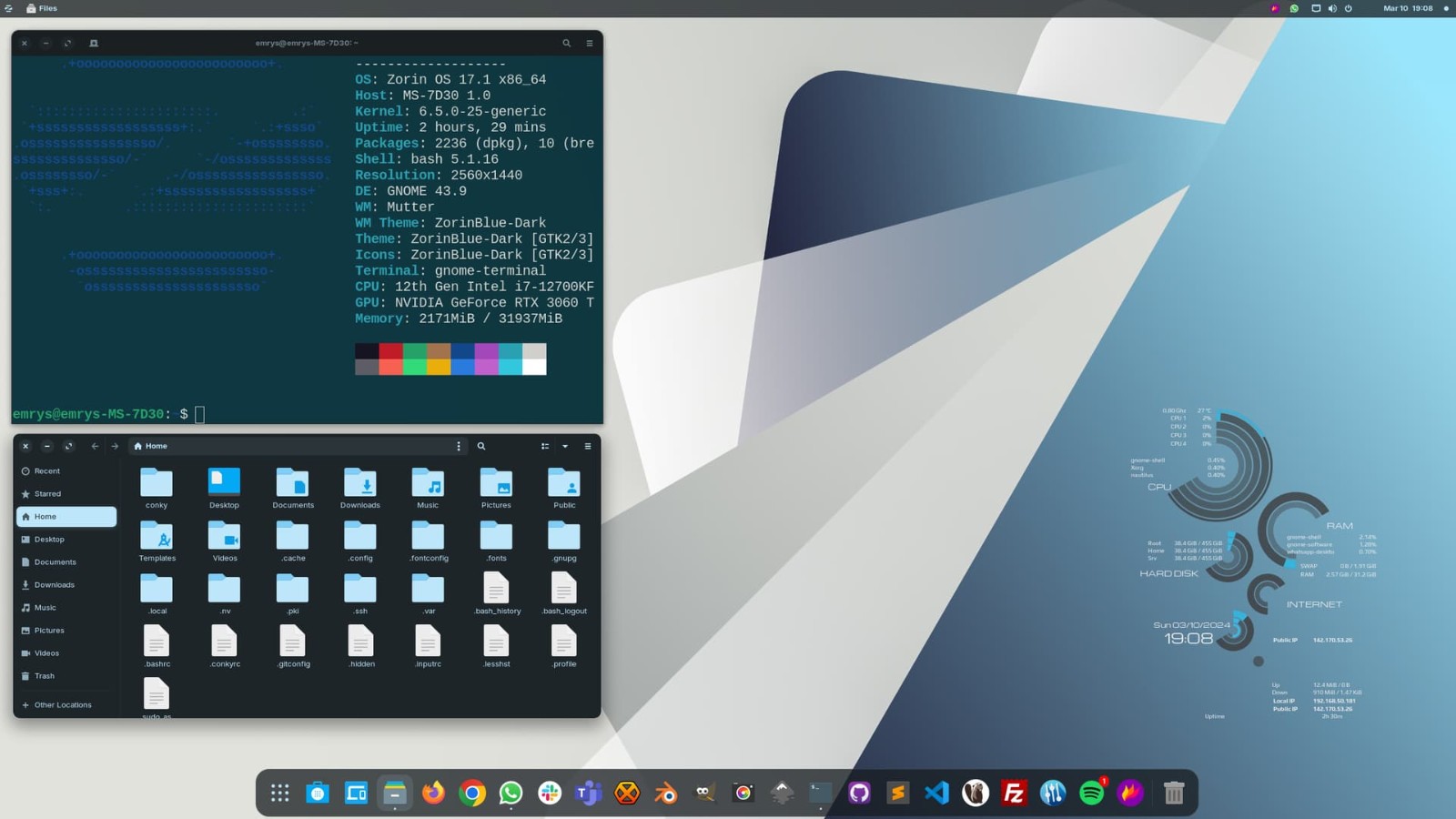Open the Show Applications grid in dock

279,794
